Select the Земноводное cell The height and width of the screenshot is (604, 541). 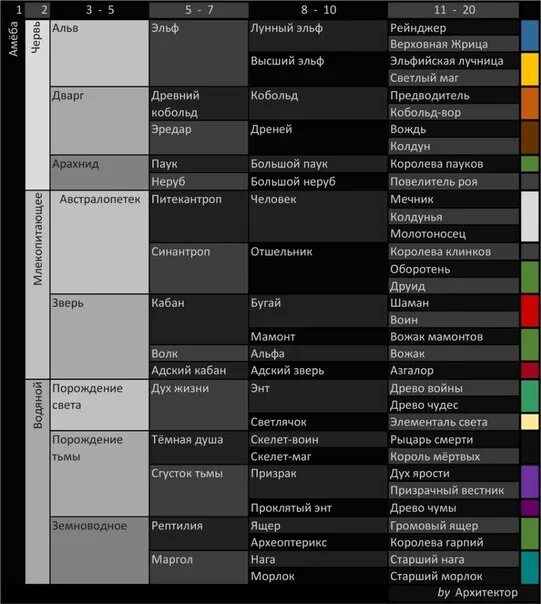point(99,551)
